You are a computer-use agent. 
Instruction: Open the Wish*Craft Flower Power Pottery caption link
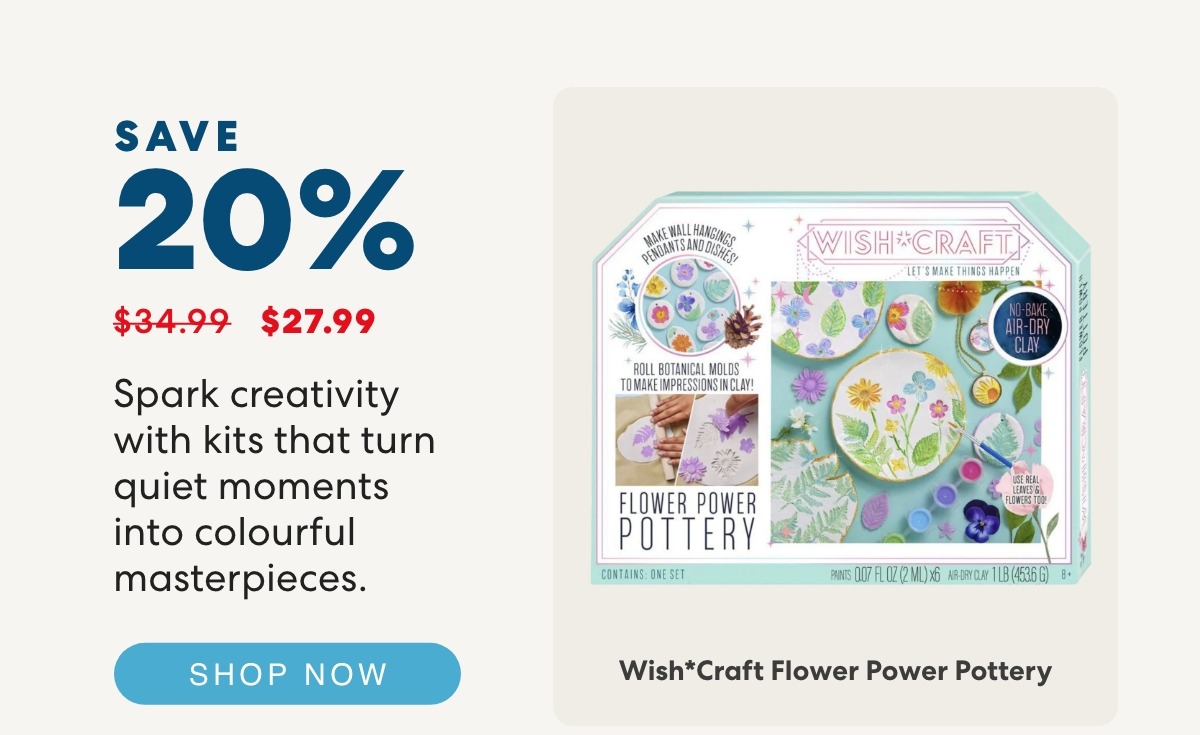[835, 670]
